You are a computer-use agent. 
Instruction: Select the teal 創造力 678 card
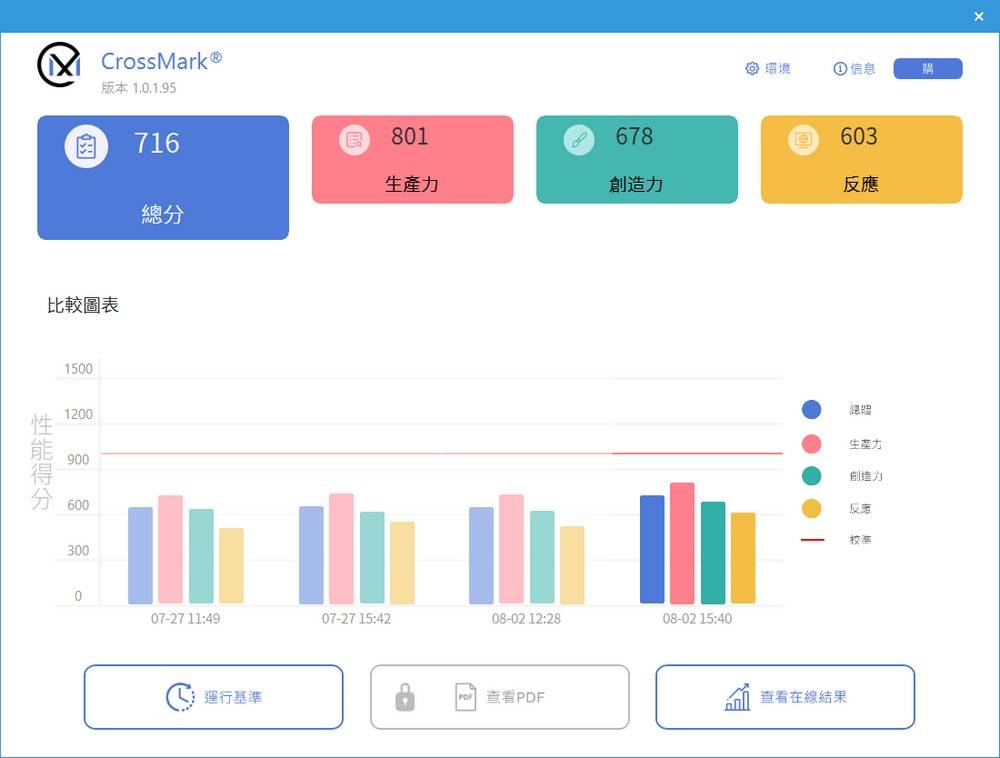tap(637, 159)
